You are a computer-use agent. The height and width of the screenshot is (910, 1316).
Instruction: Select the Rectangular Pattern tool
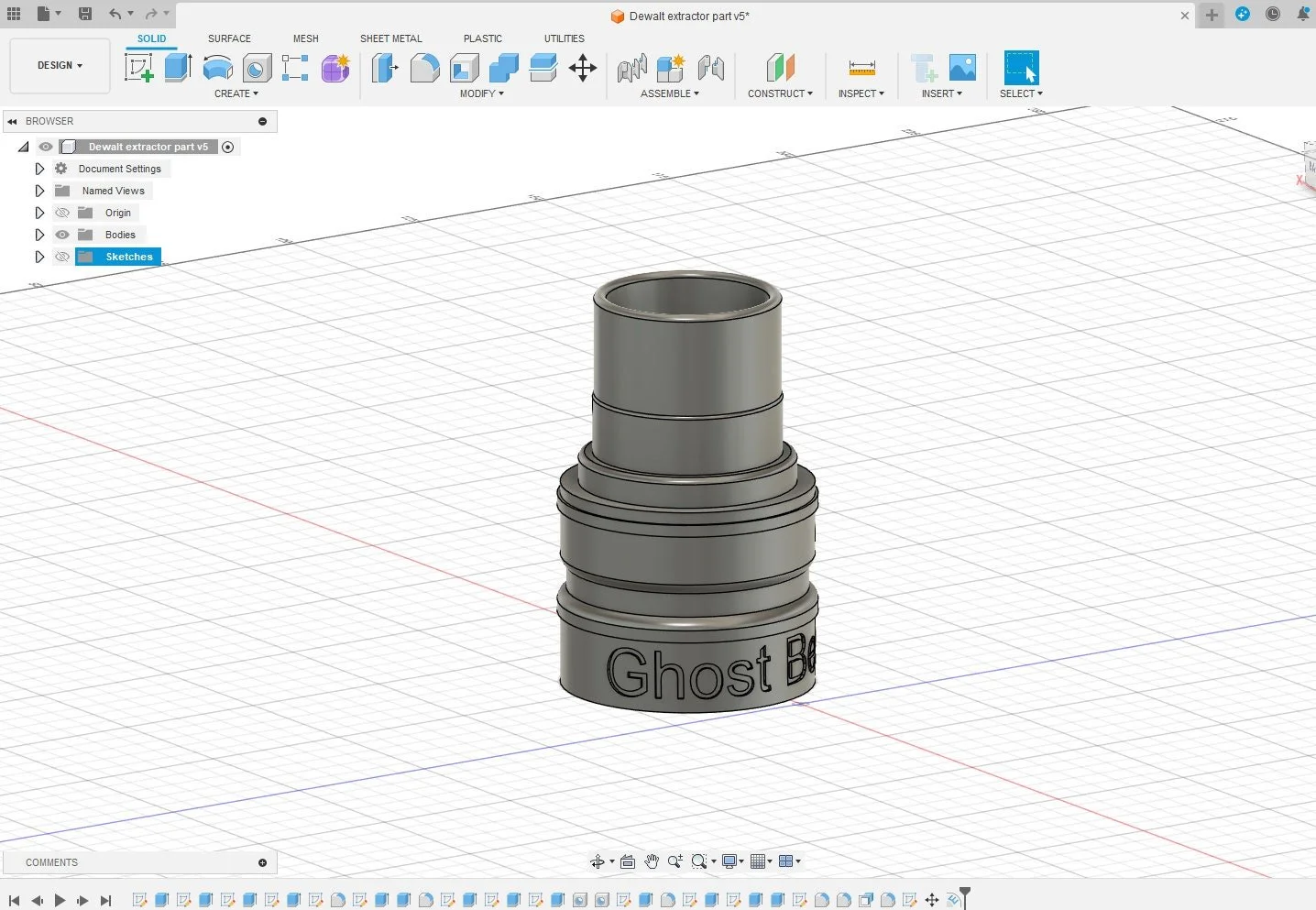pyautogui.click(x=295, y=68)
